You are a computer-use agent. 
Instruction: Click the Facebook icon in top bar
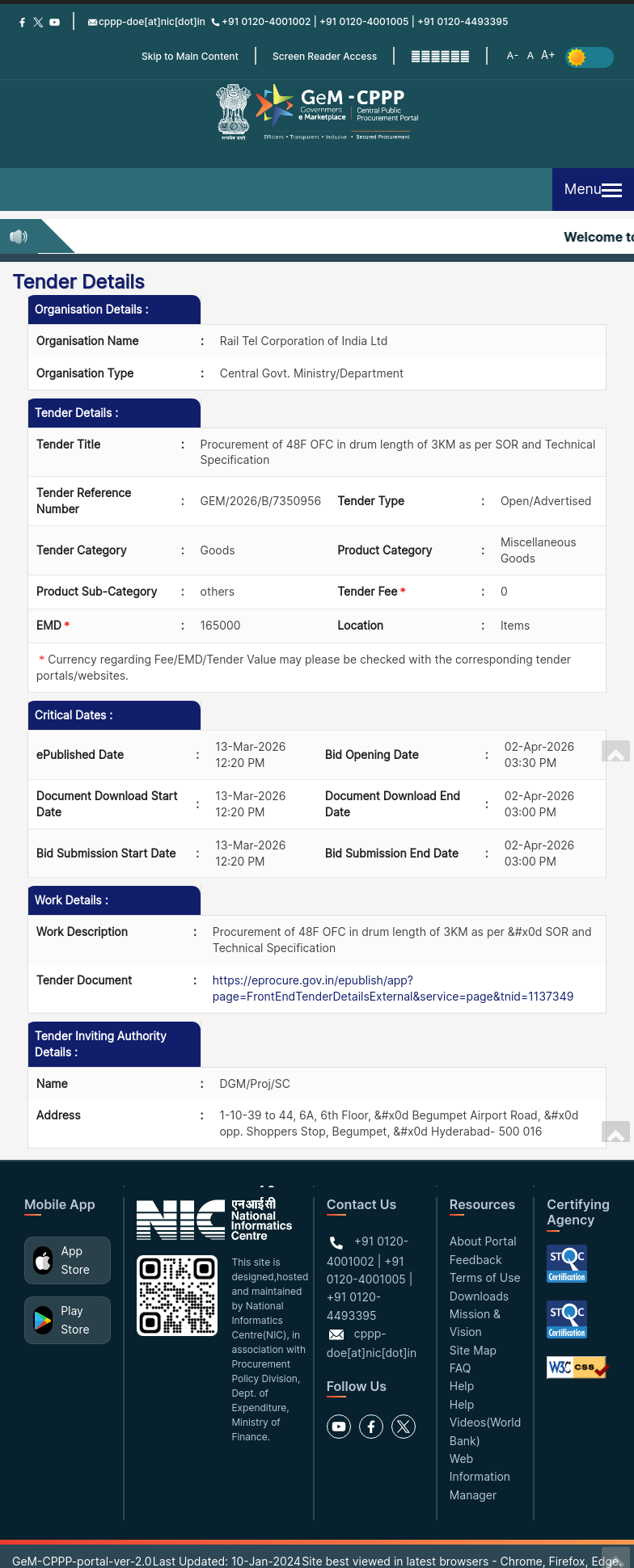coord(22,23)
